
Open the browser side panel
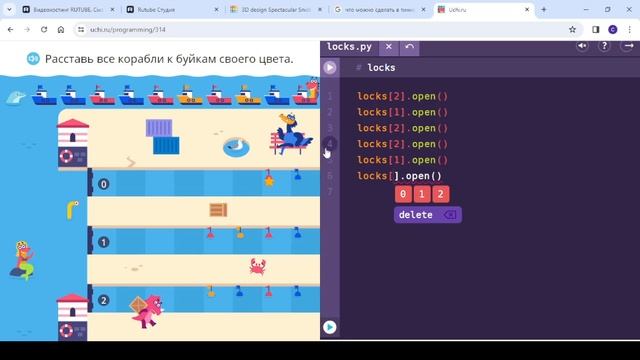596,29
